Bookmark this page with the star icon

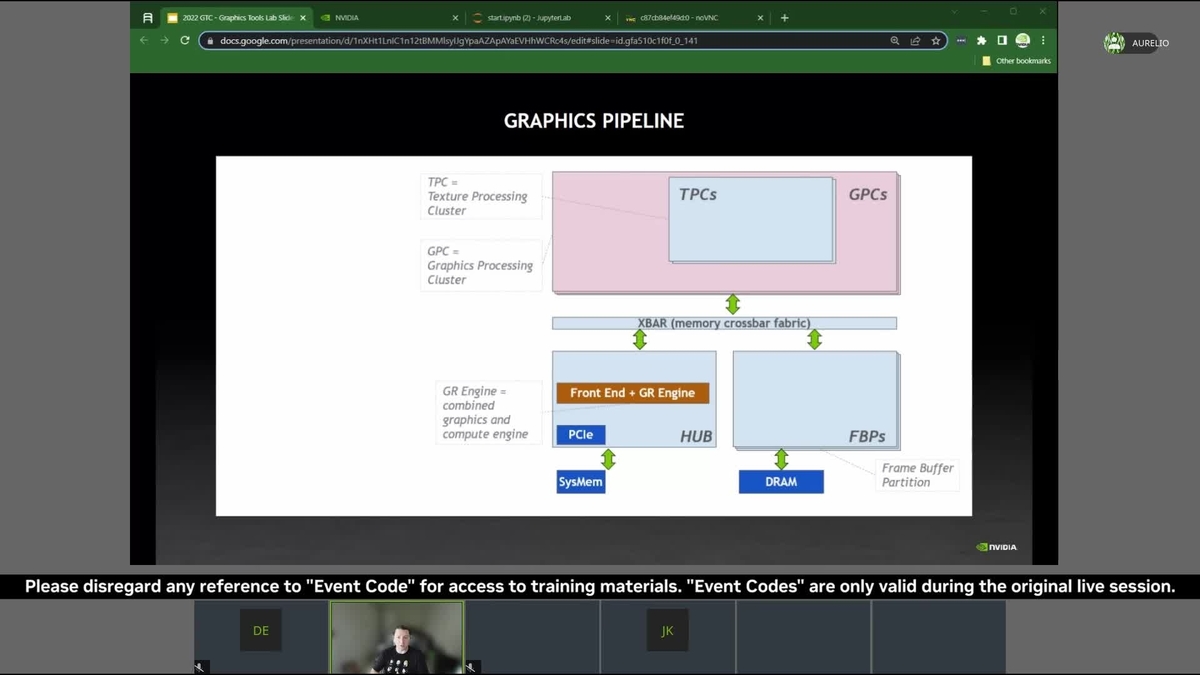tap(936, 41)
